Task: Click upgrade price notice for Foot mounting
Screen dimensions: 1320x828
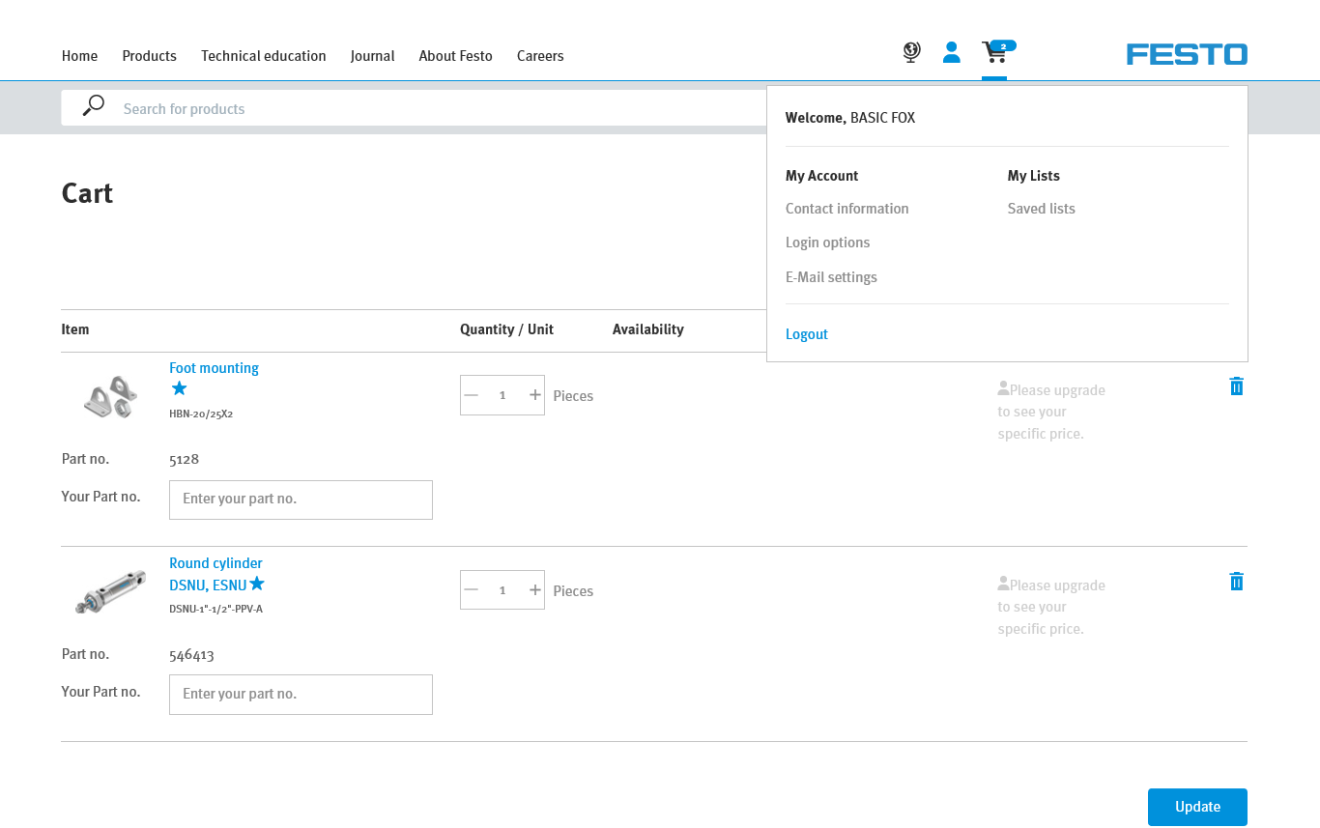Action: (x=1051, y=412)
